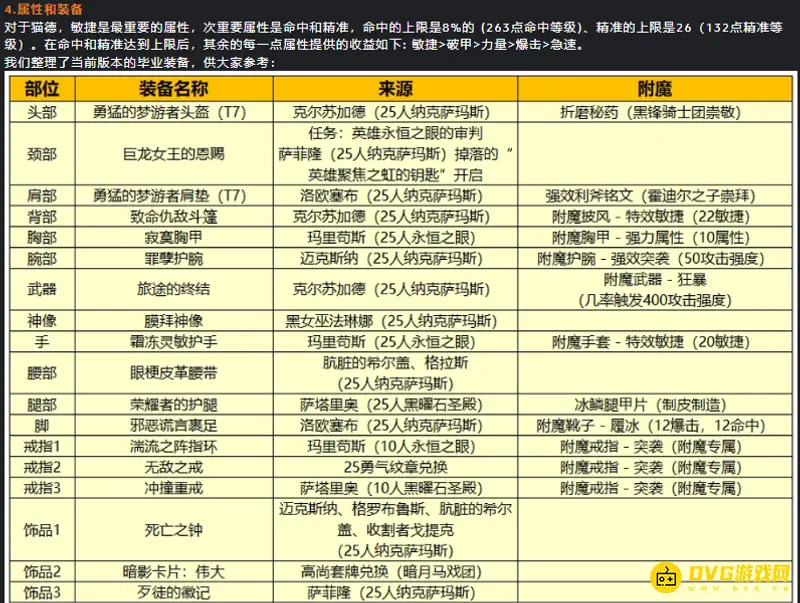
Task: Click the 来源 column header
Action: point(395,89)
